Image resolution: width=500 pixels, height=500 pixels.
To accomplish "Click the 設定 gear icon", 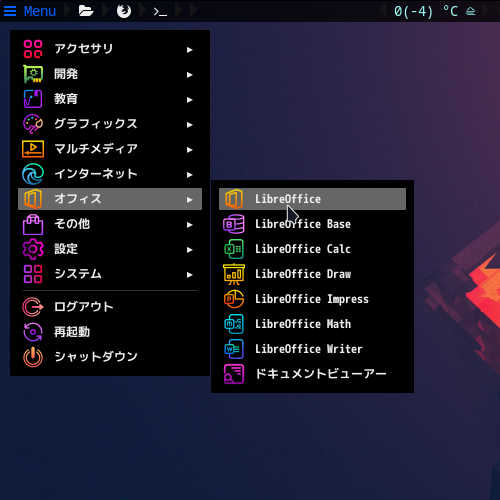I will coord(33,249).
